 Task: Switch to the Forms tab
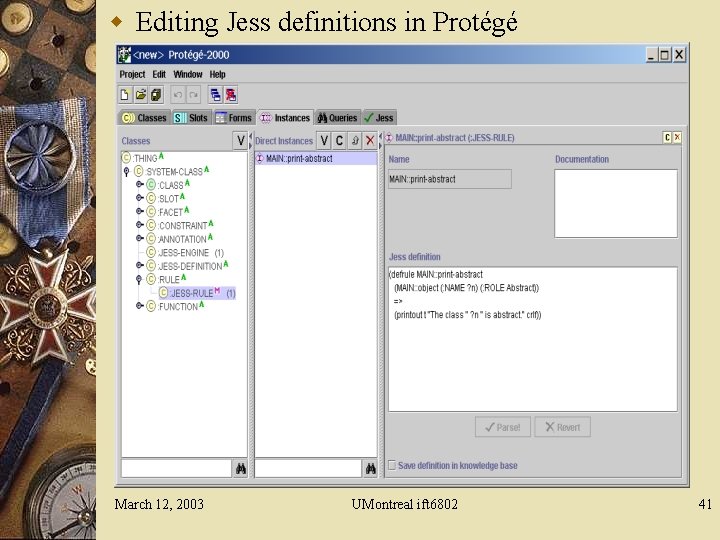(x=234, y=118)
